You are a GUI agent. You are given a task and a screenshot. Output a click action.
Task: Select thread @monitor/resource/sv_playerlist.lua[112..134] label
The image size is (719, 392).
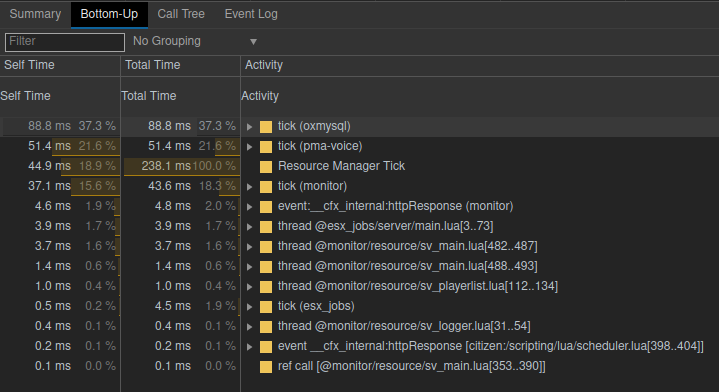pos(418,286)
